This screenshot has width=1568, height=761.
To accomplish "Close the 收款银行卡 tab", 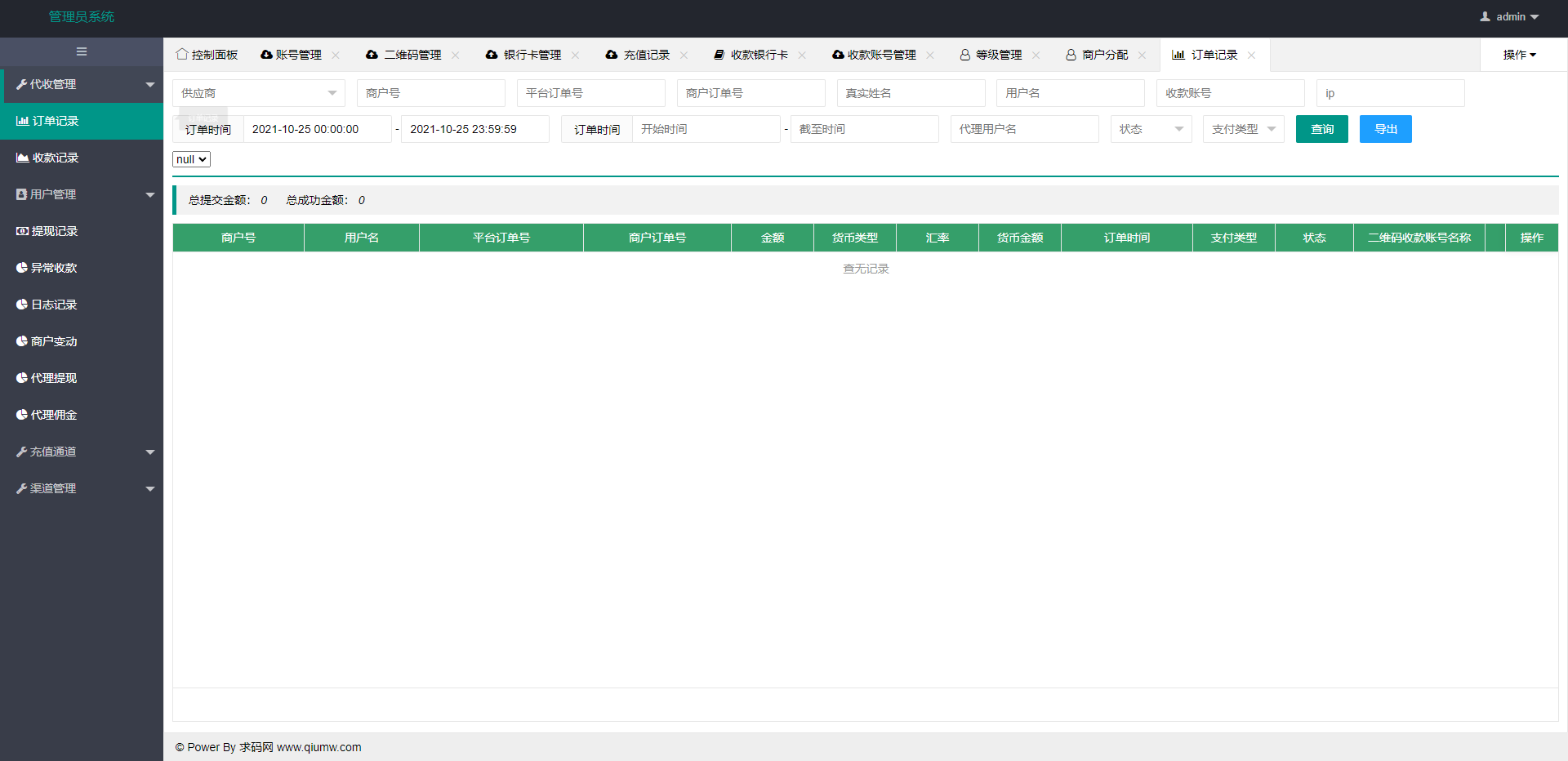I will pos(803,55).
